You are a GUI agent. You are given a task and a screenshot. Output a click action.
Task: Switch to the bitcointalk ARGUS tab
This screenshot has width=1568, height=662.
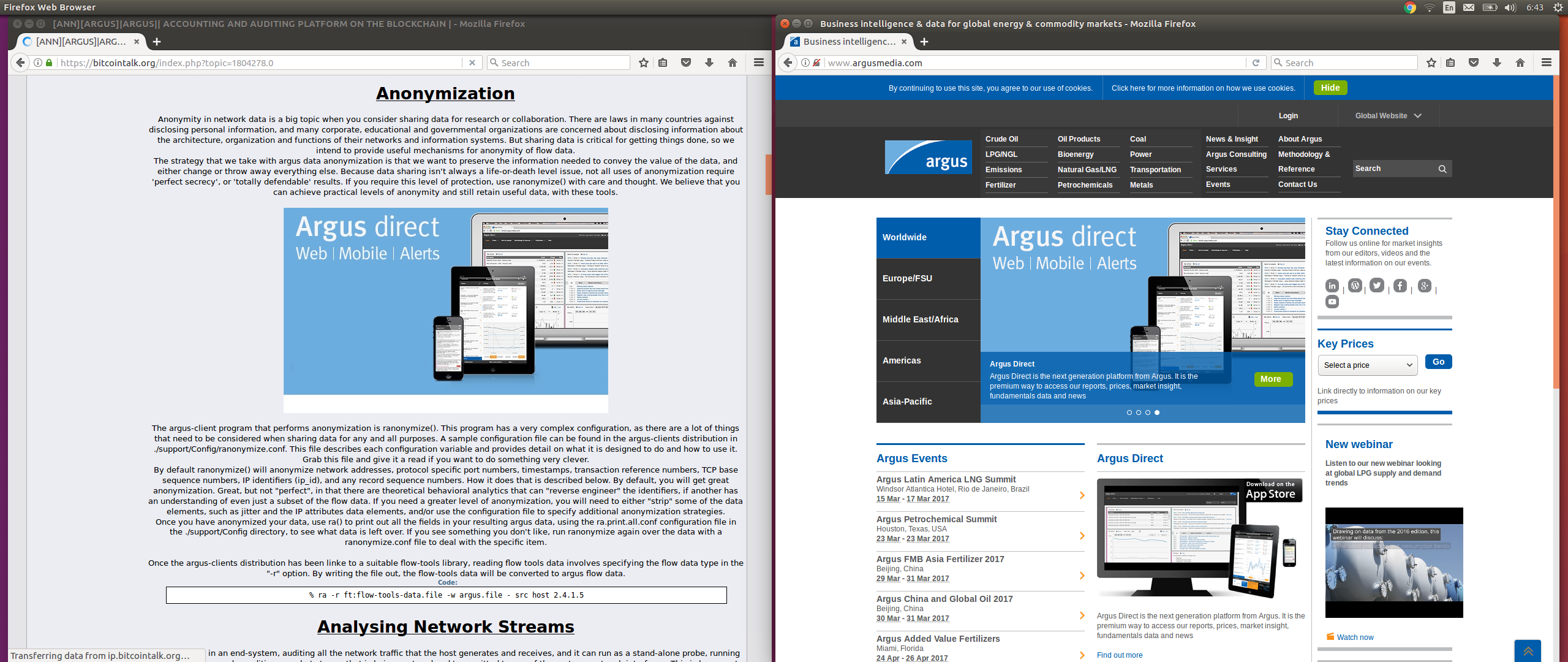[x=80, y=42]
